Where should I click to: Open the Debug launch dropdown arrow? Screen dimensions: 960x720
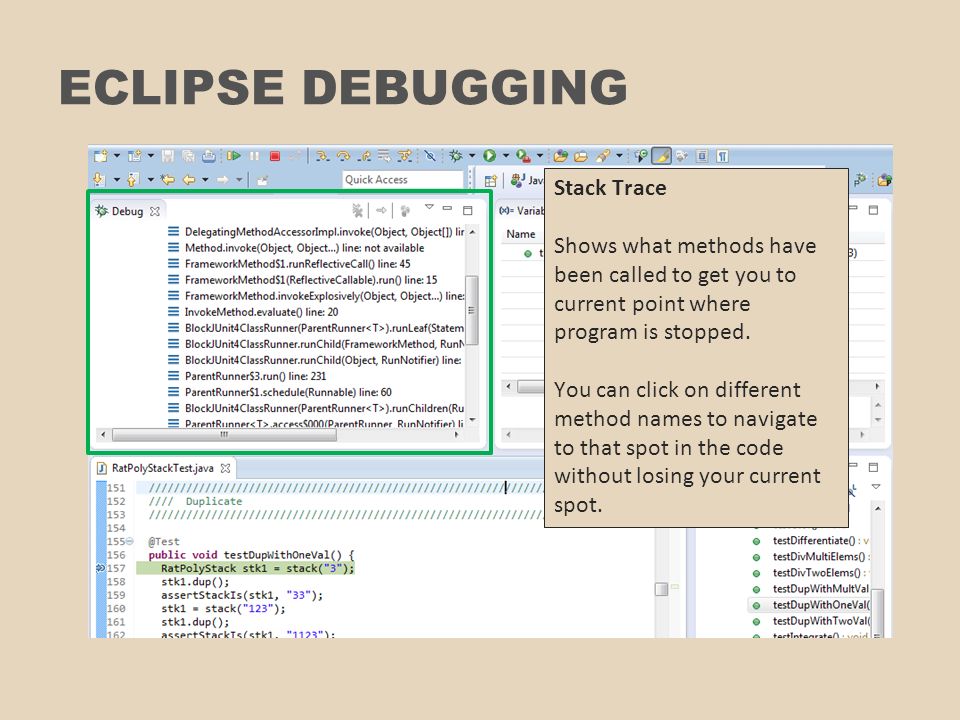click(472, 156)
